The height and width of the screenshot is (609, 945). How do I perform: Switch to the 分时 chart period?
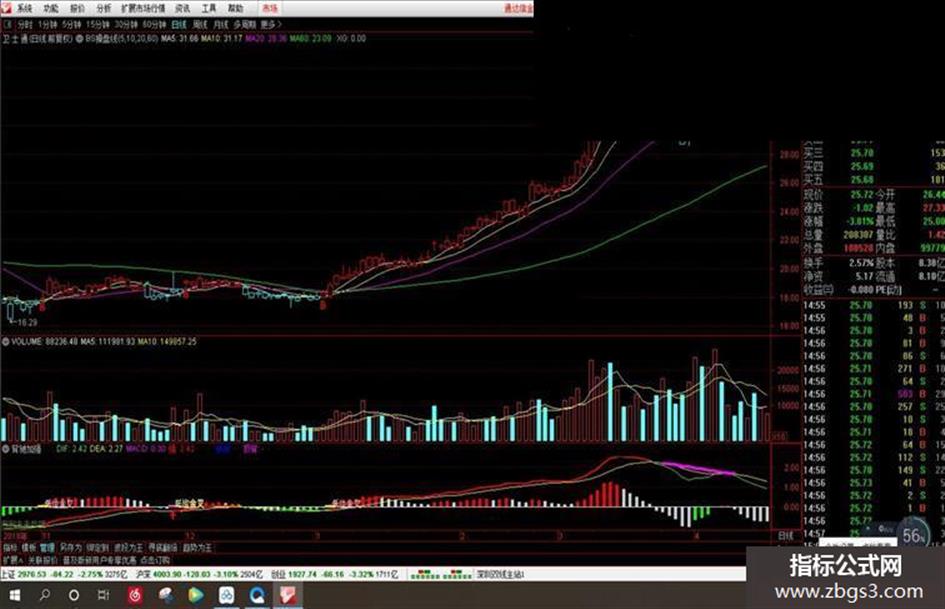pyautogui.click(x=25, y=25)
